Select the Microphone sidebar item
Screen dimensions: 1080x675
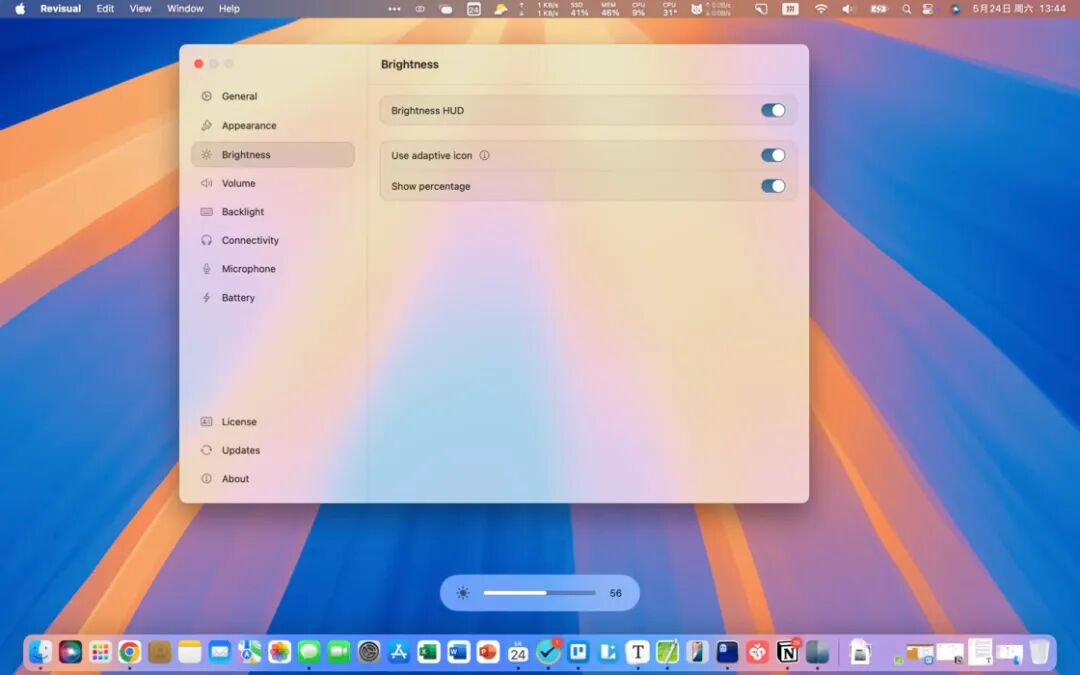pyautogui.click(x=273, y=269)
